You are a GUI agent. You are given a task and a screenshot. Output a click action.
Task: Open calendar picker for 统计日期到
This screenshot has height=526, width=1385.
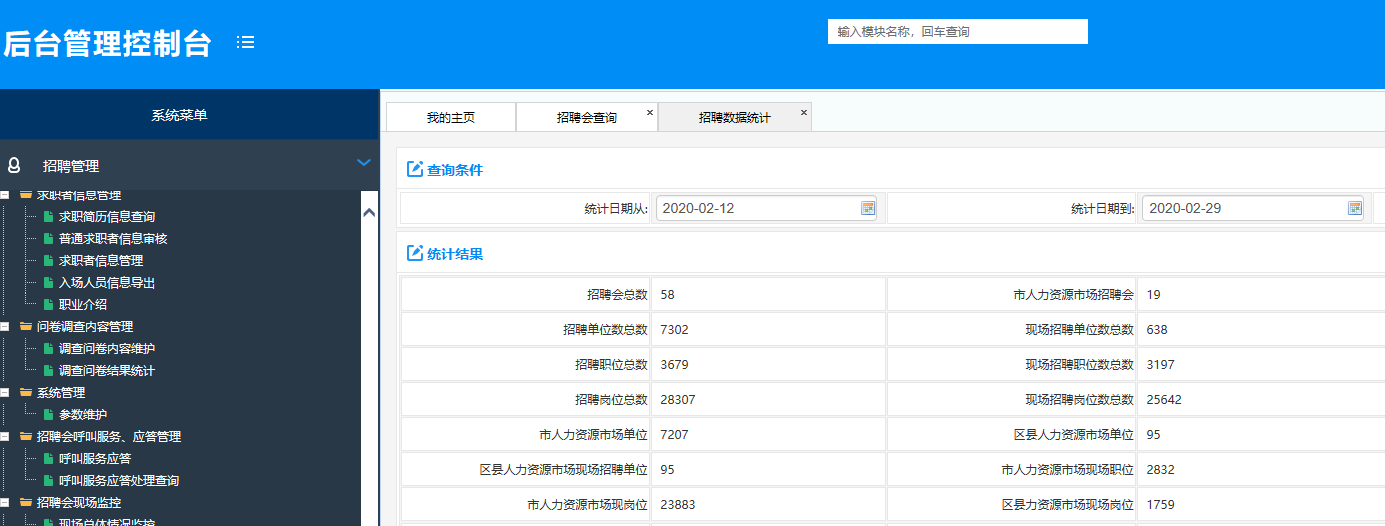1355,208
